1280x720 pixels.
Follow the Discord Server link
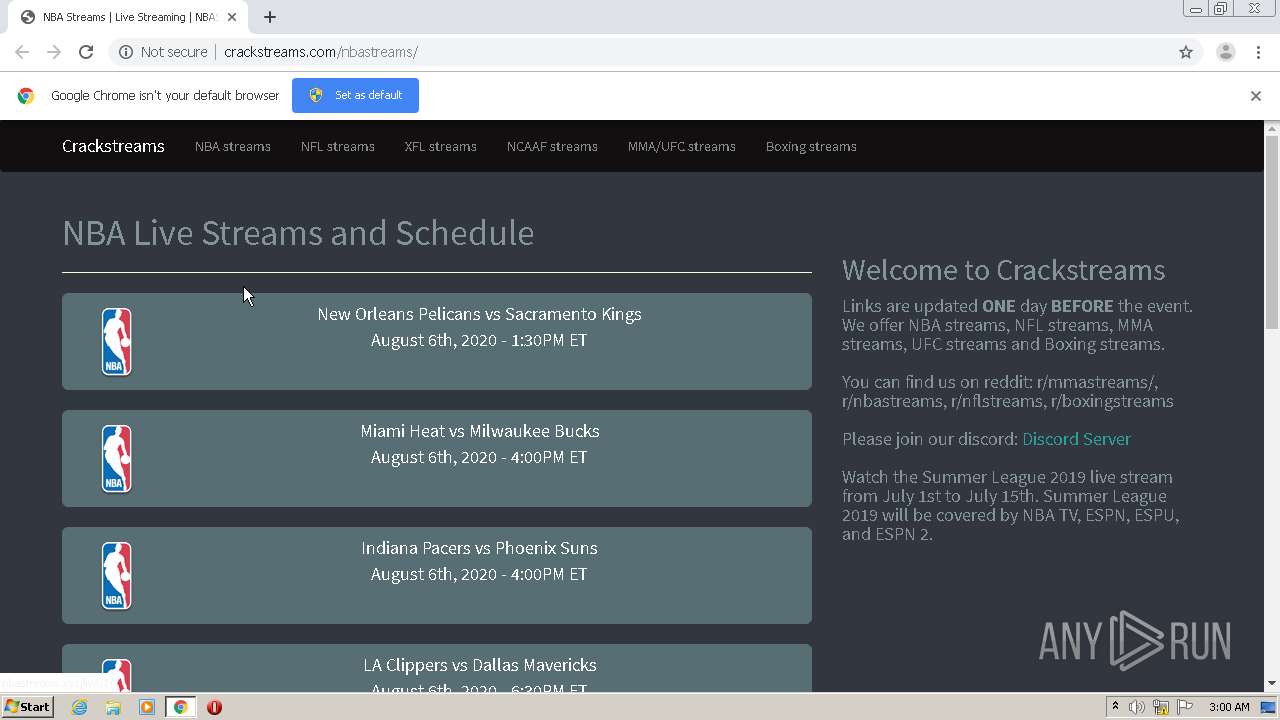click(x=1076, y=439)
